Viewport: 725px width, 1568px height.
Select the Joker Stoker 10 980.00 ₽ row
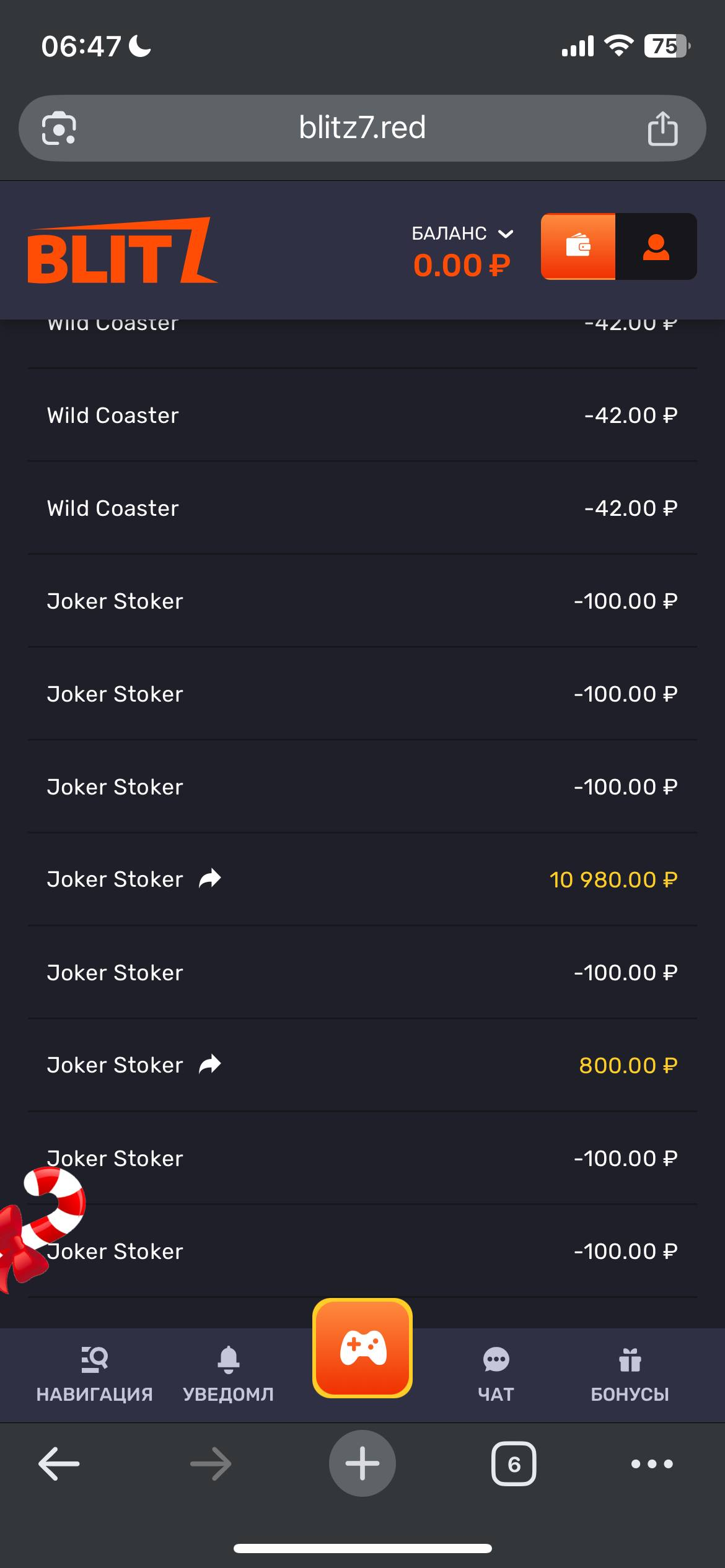pyautogui.click(x=362, y=879)
